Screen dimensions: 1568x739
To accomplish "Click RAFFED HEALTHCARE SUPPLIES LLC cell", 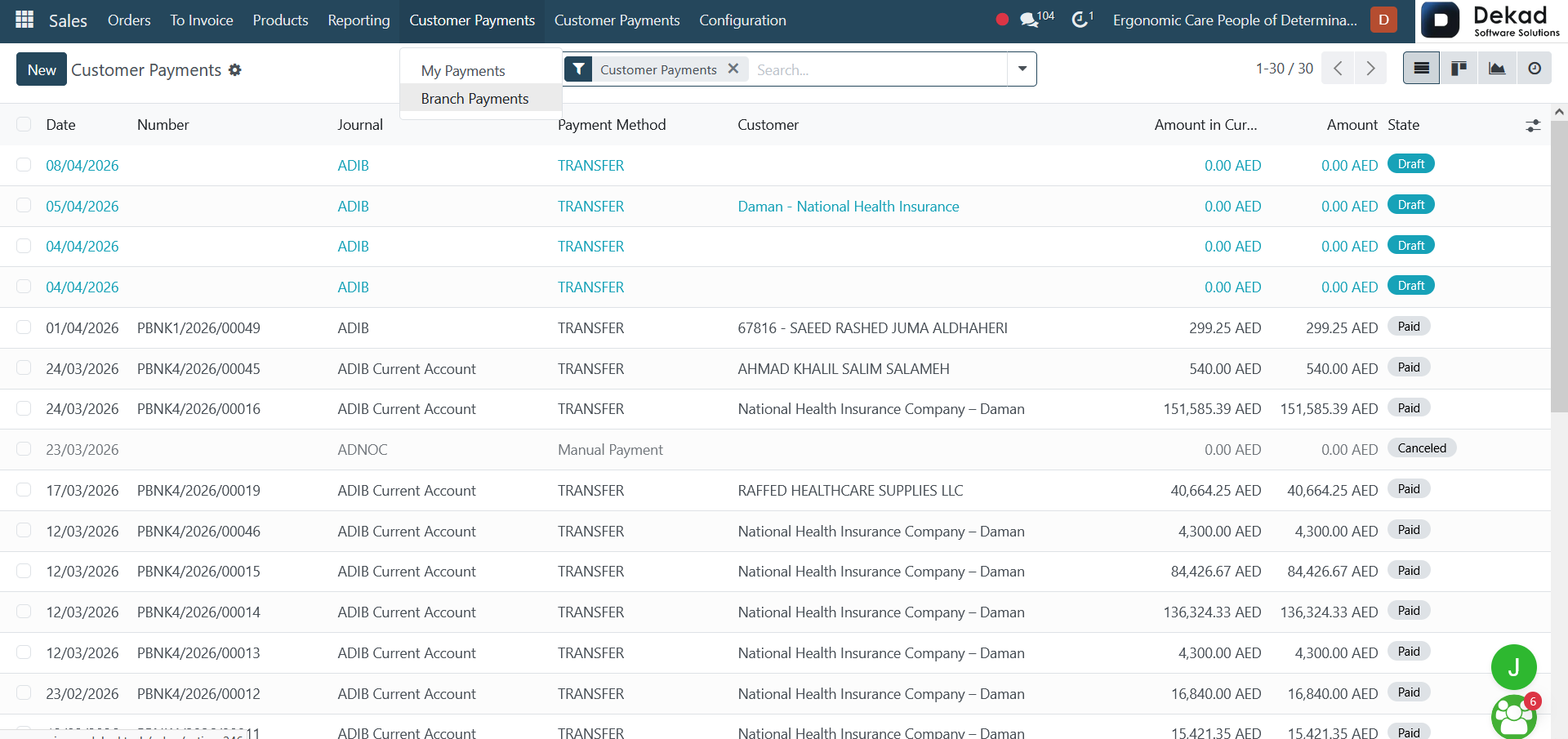I will pos(850,491).
